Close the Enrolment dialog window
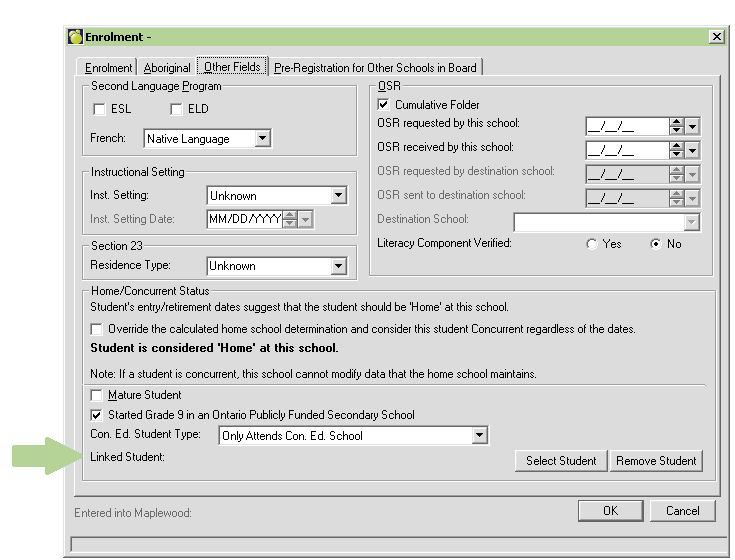 [x=716, y=36]
